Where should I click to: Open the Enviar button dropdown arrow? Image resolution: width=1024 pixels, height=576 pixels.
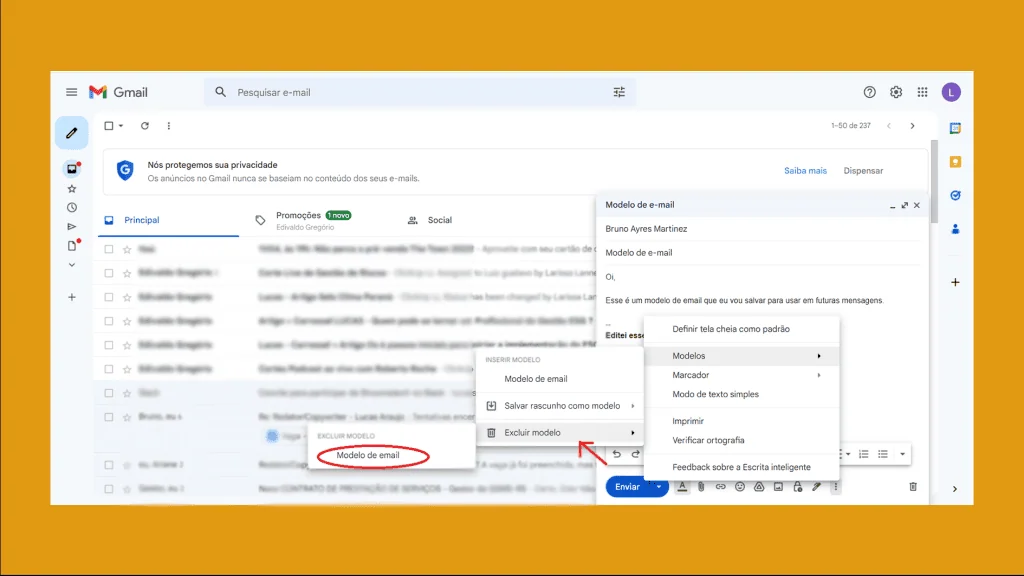659,487
